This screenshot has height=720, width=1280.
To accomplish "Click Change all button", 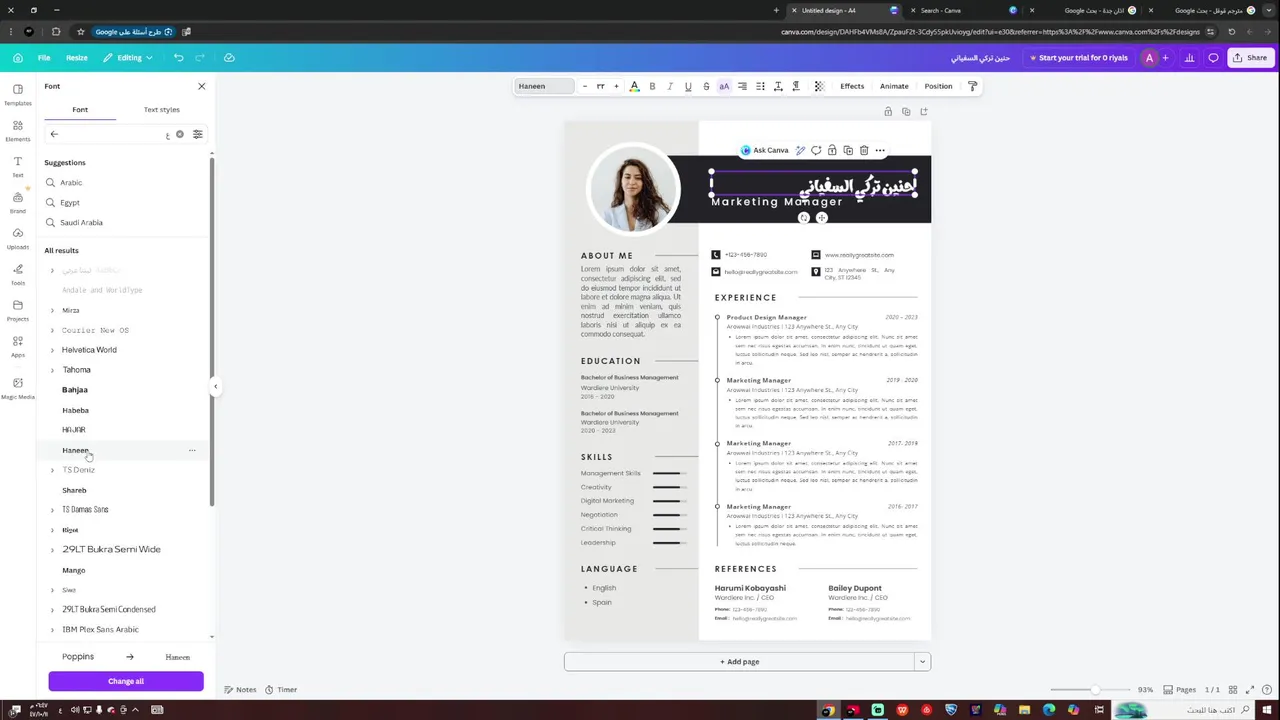I will pos(126,681).
